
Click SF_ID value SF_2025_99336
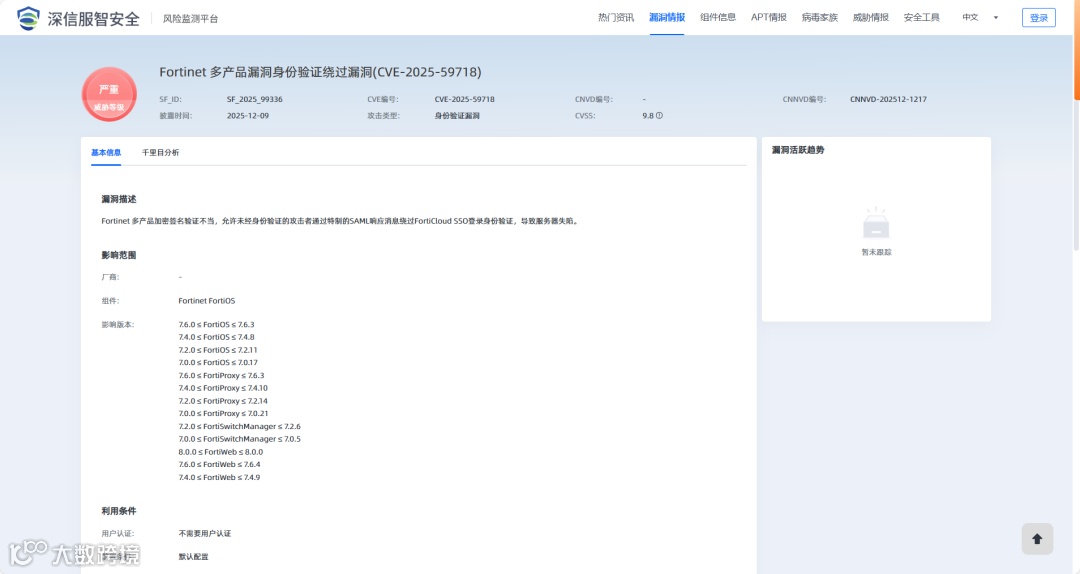255,99
